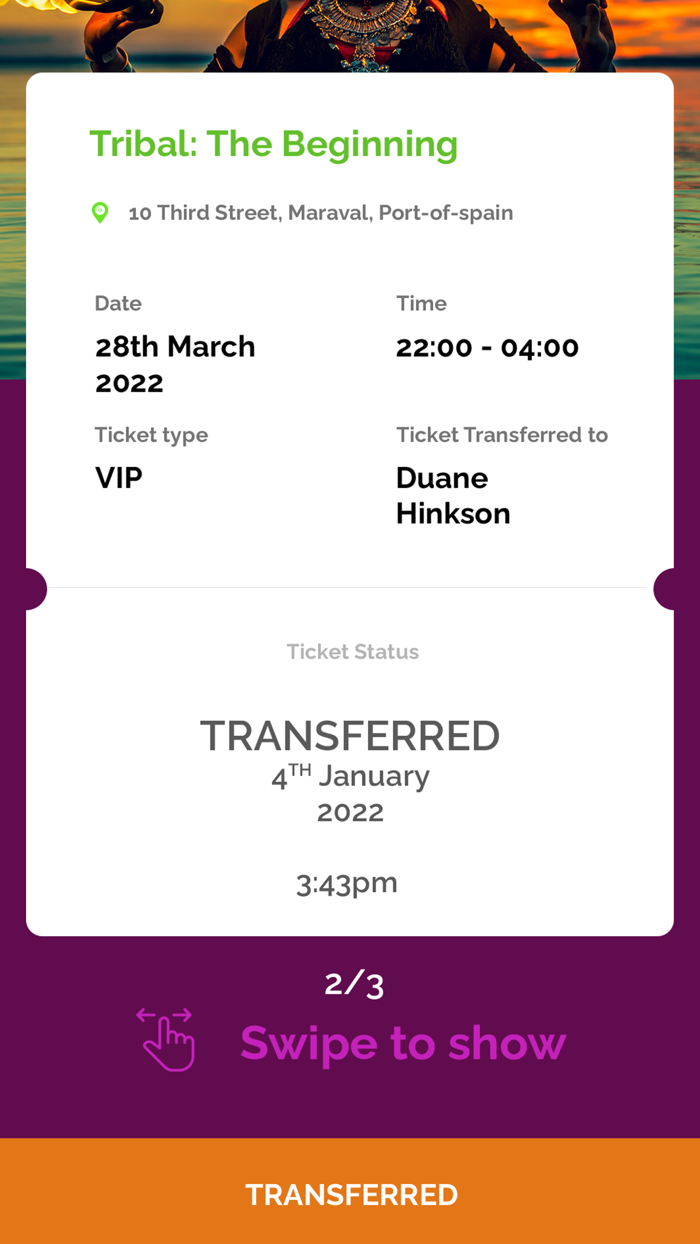This screenshot has width=700, height=1244.
Task: Tap the 3:43pm transfer time
Action: tap(347, 882)
